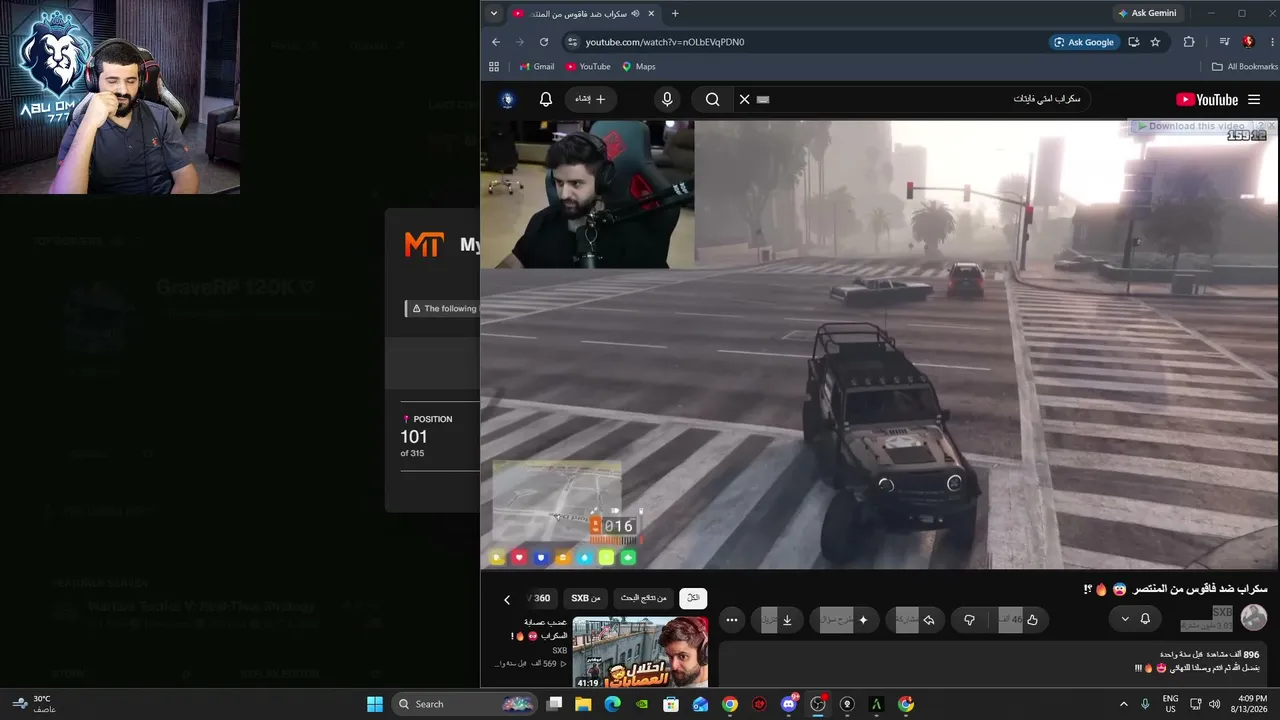Open the SXB channel avatar

coord(1254,618)
